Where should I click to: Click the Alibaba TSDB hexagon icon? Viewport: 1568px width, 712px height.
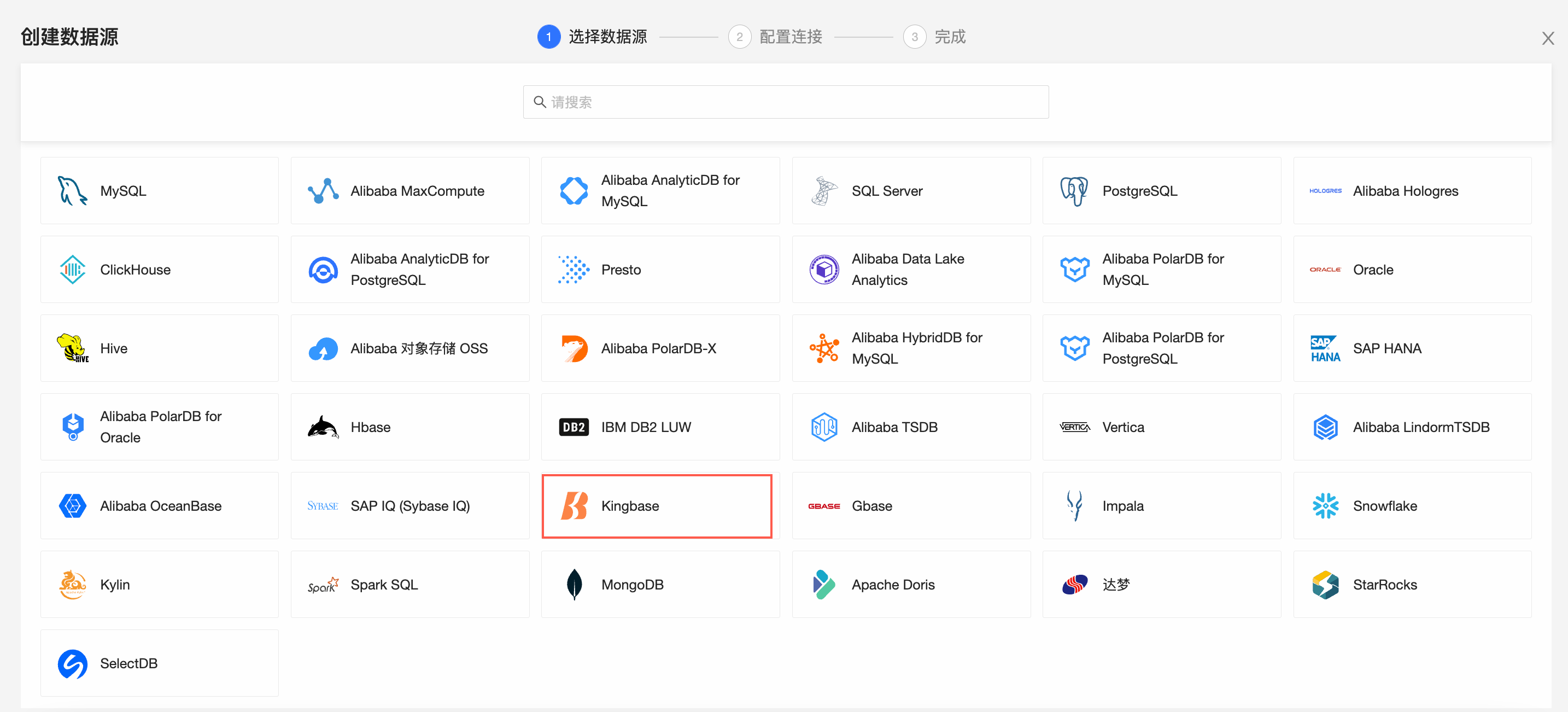(x=824, y=427)
